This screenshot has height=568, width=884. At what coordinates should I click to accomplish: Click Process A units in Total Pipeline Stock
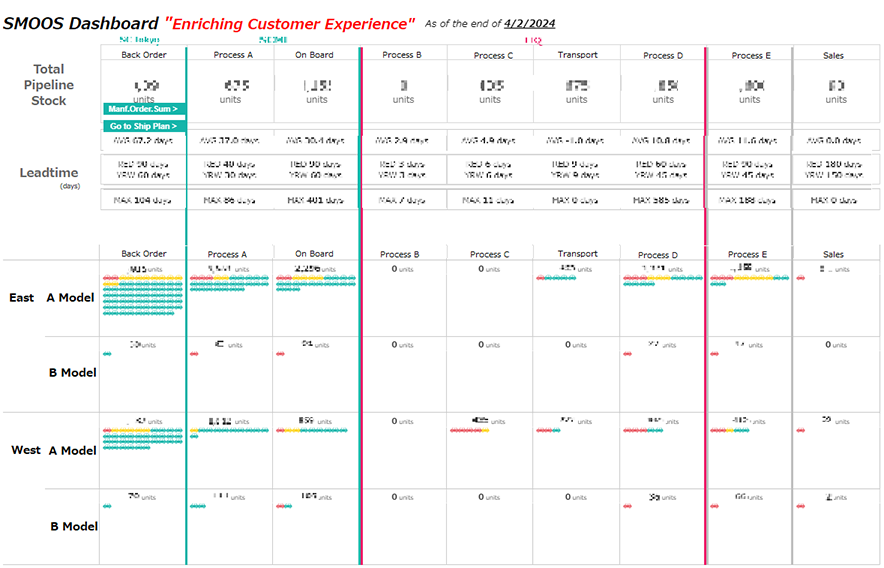click(230, 90)
